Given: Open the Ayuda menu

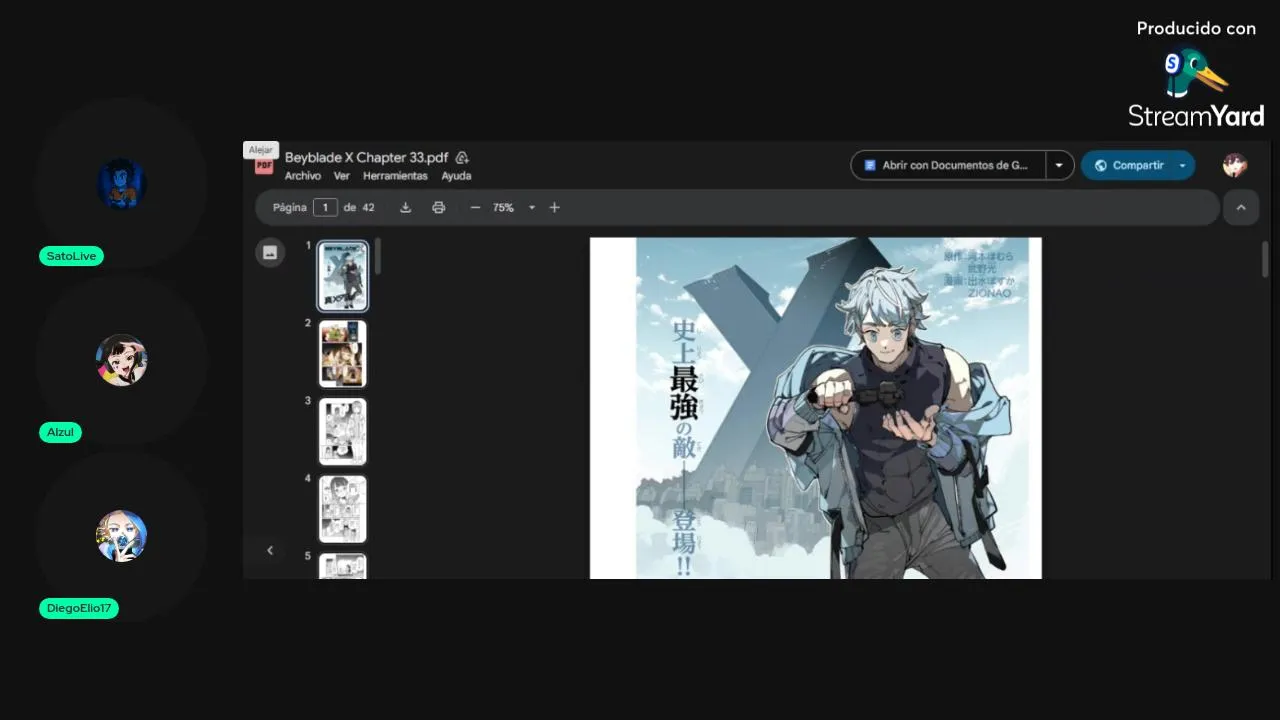Looking at the screenshot, I should point(456,176).
